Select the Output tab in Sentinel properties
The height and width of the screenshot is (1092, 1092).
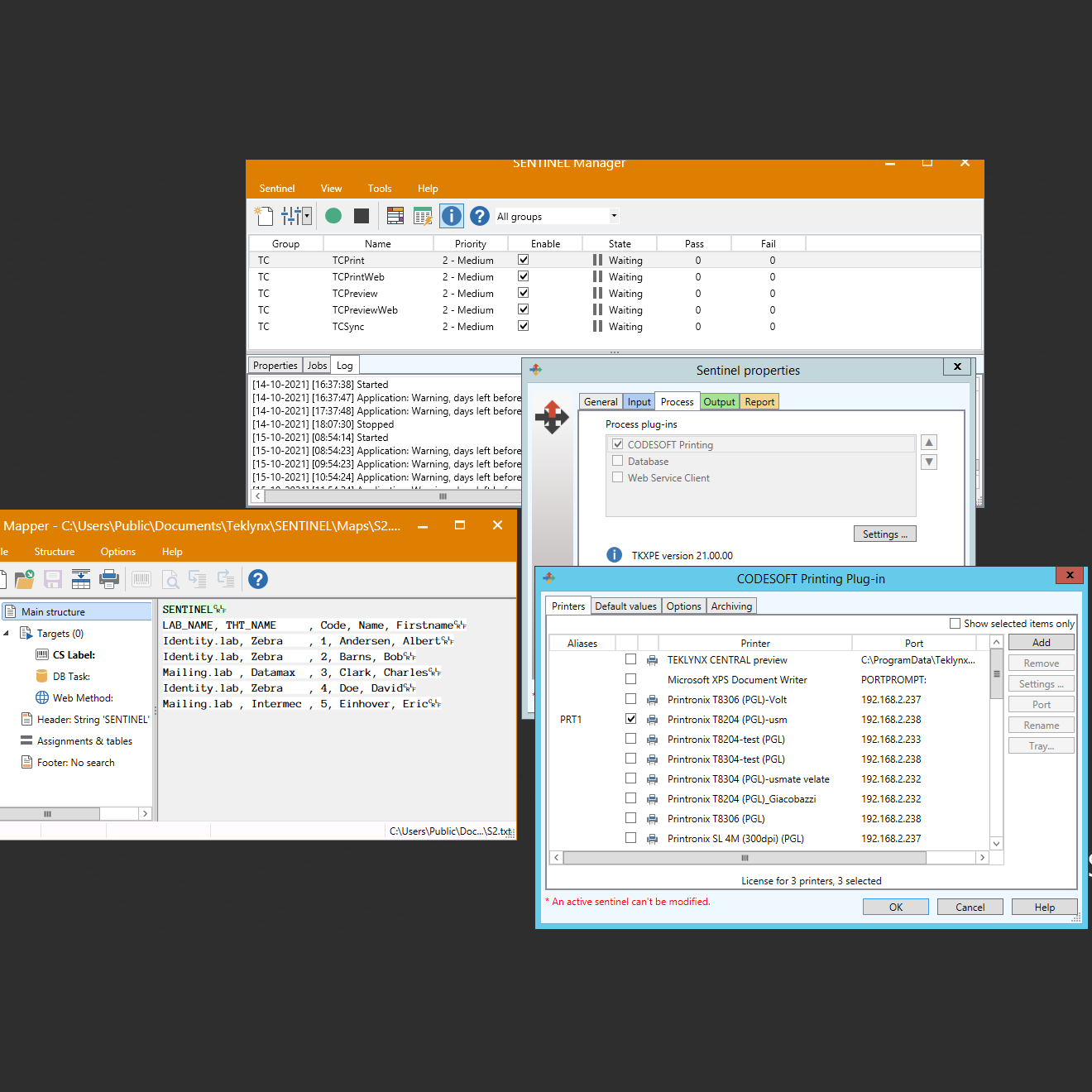click(x=719, y=402)
